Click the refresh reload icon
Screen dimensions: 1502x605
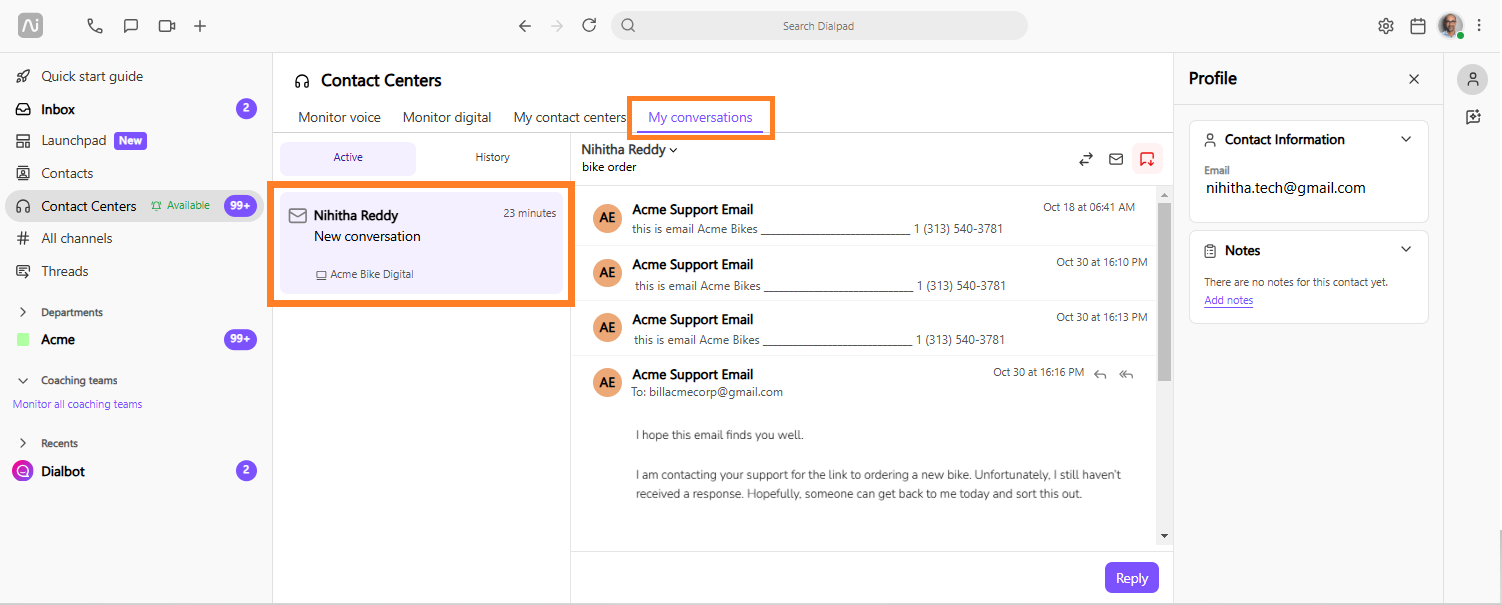coord(589,26)
